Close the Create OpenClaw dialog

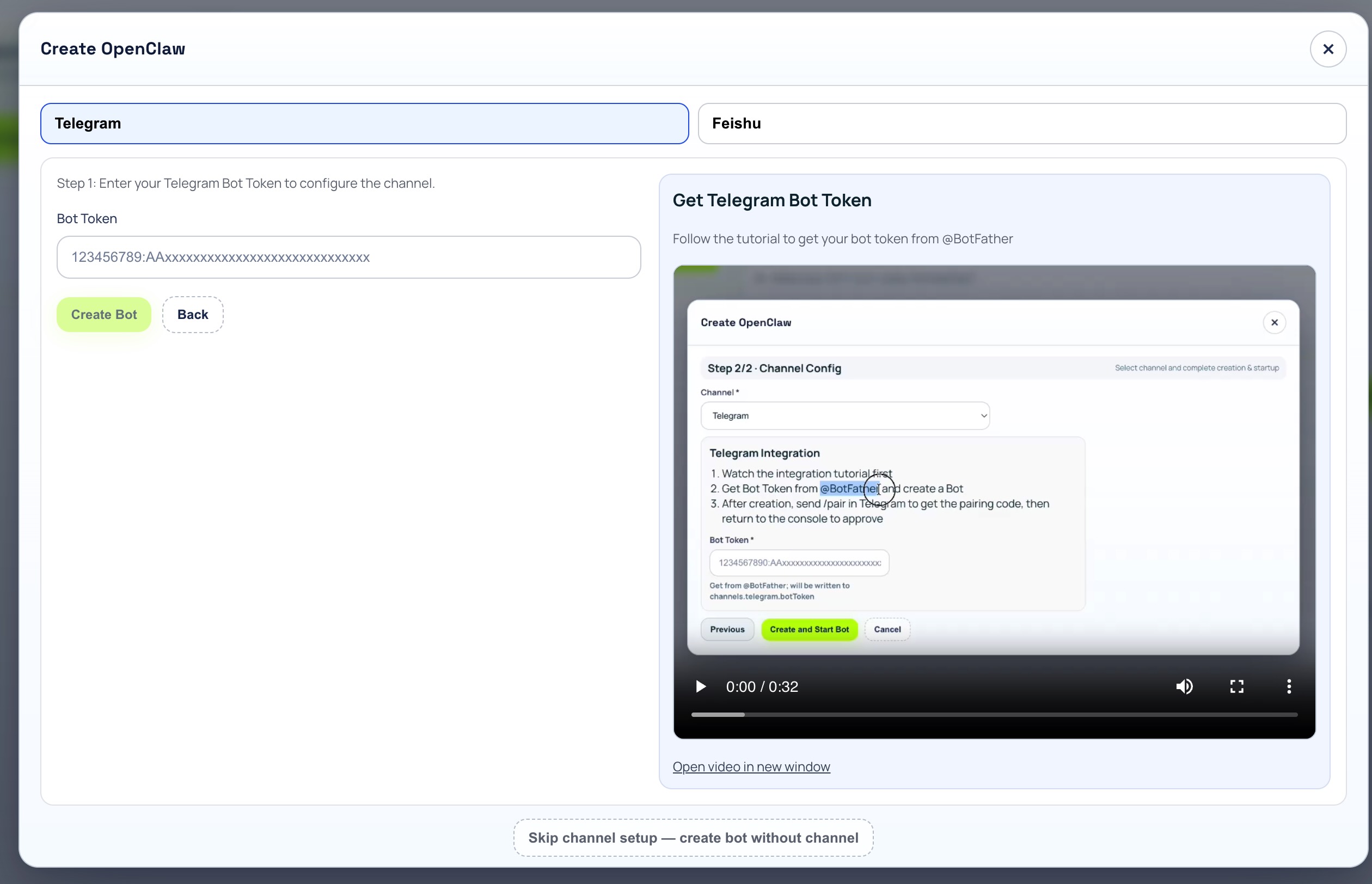coord(1328,50)
